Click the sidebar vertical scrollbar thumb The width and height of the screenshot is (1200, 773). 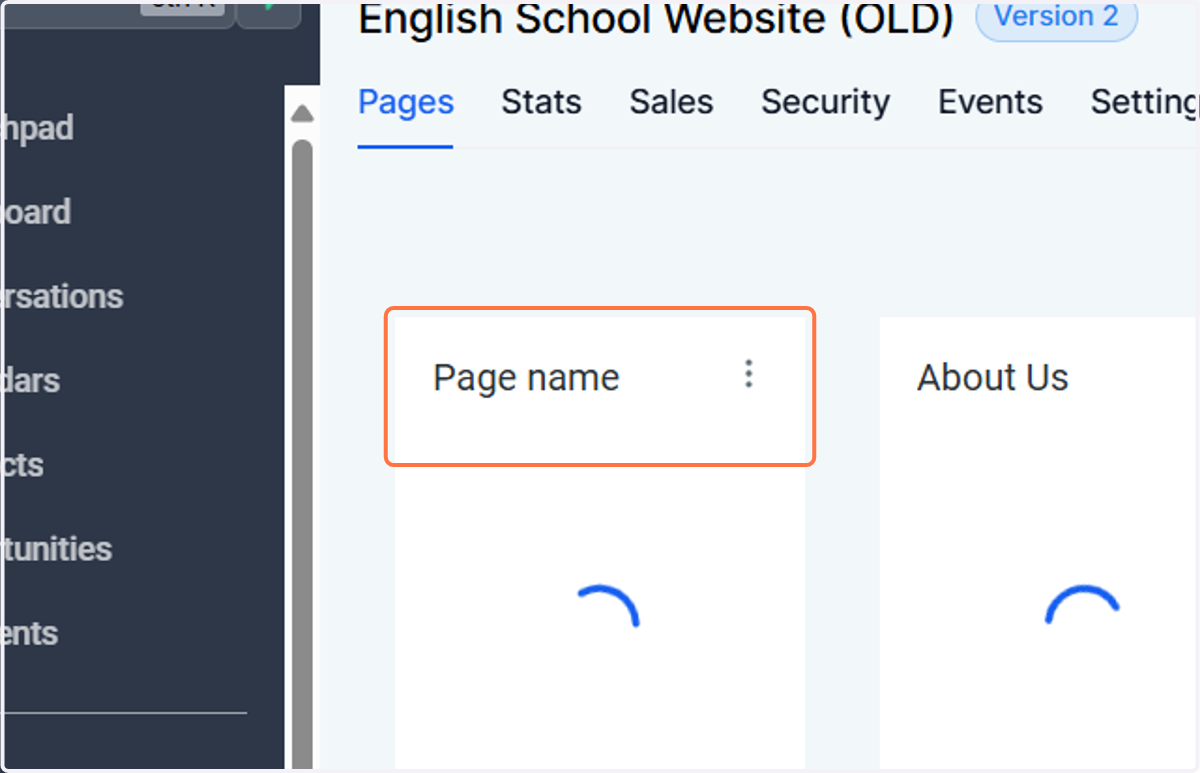(x=302, y=455)
